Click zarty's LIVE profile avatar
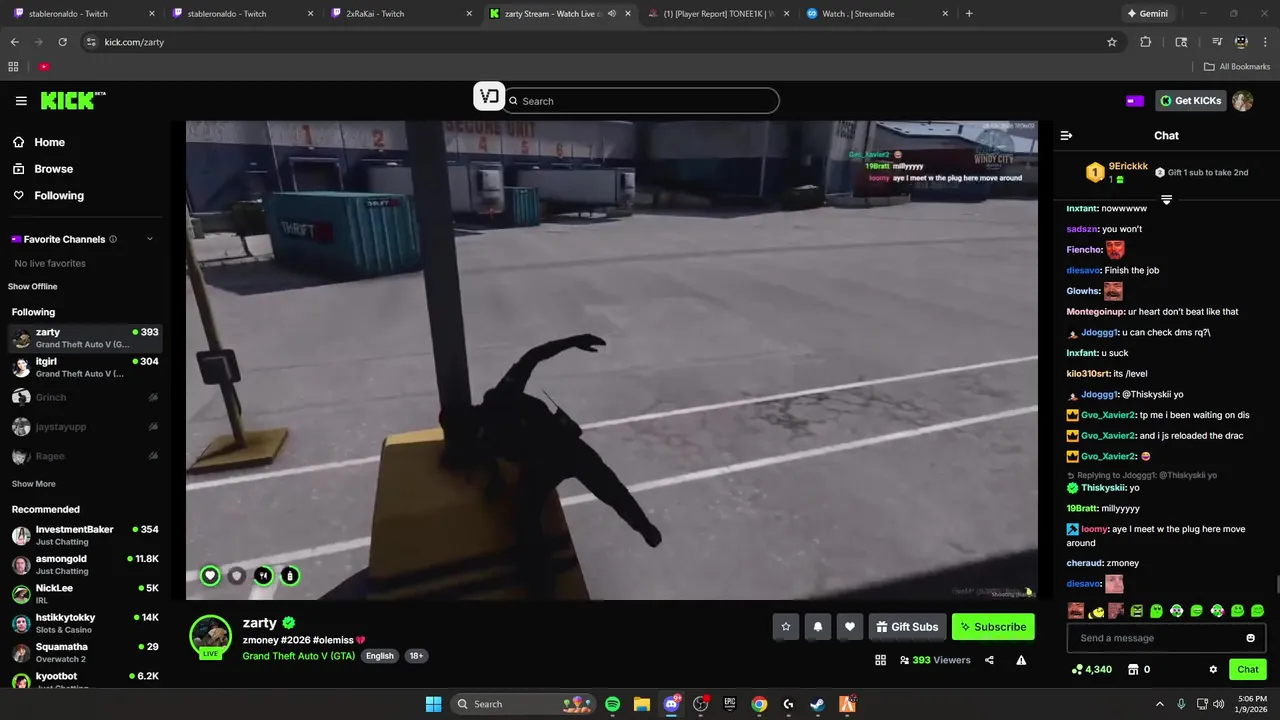1280x720 pixels. pyautogui.click(x=211, y=636)
